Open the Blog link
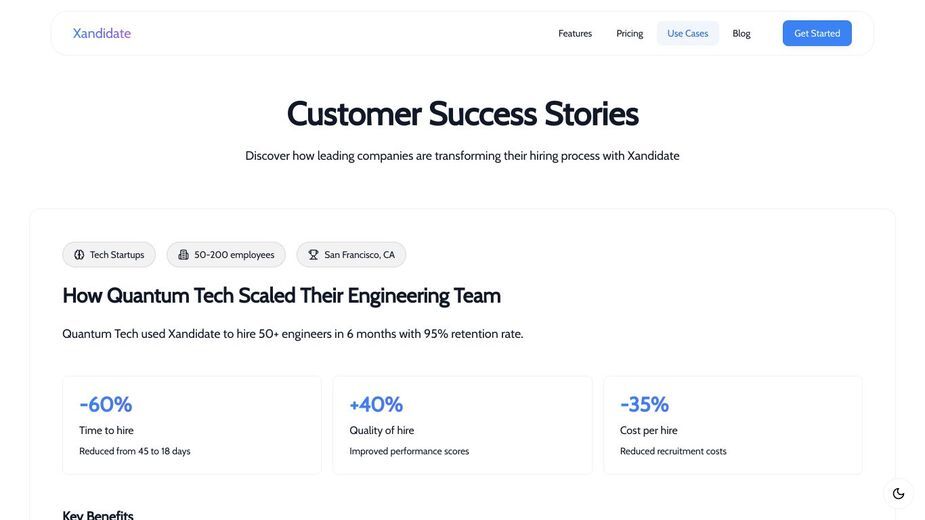This screenshot has height=520, width=925. [x=741, y=33]
